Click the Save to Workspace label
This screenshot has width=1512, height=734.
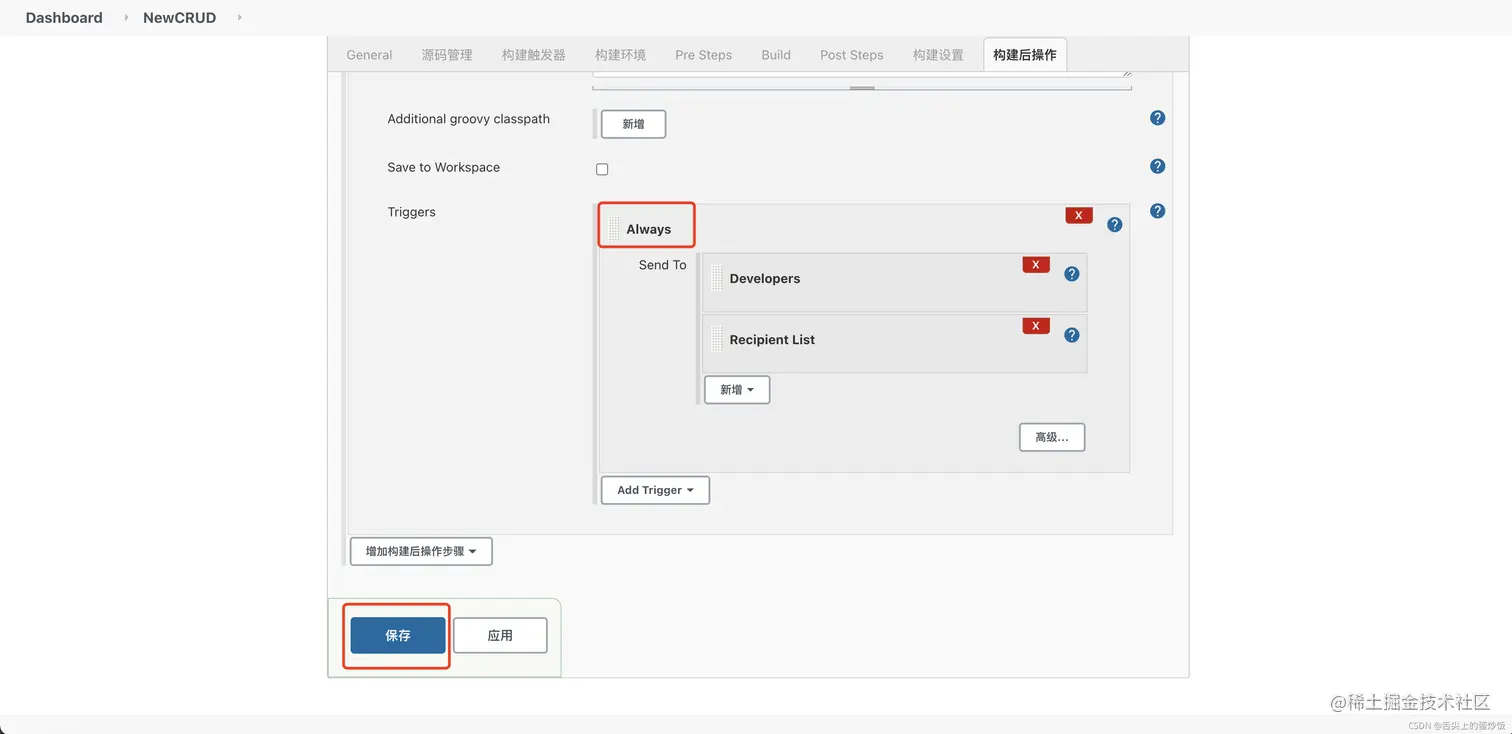click(x=444, y=167)
